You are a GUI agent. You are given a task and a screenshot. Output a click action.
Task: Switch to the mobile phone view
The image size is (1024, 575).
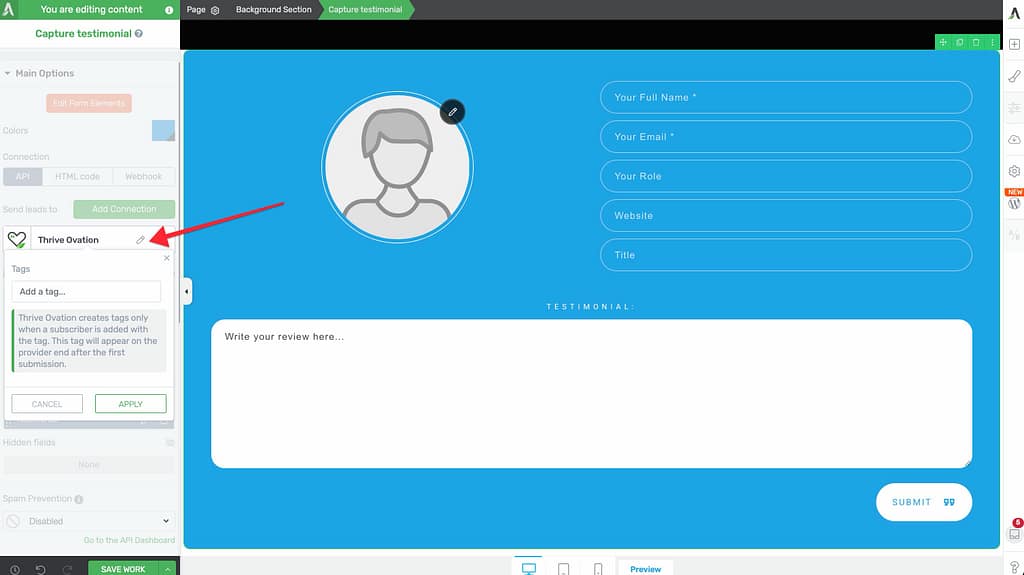pos(598,569)
